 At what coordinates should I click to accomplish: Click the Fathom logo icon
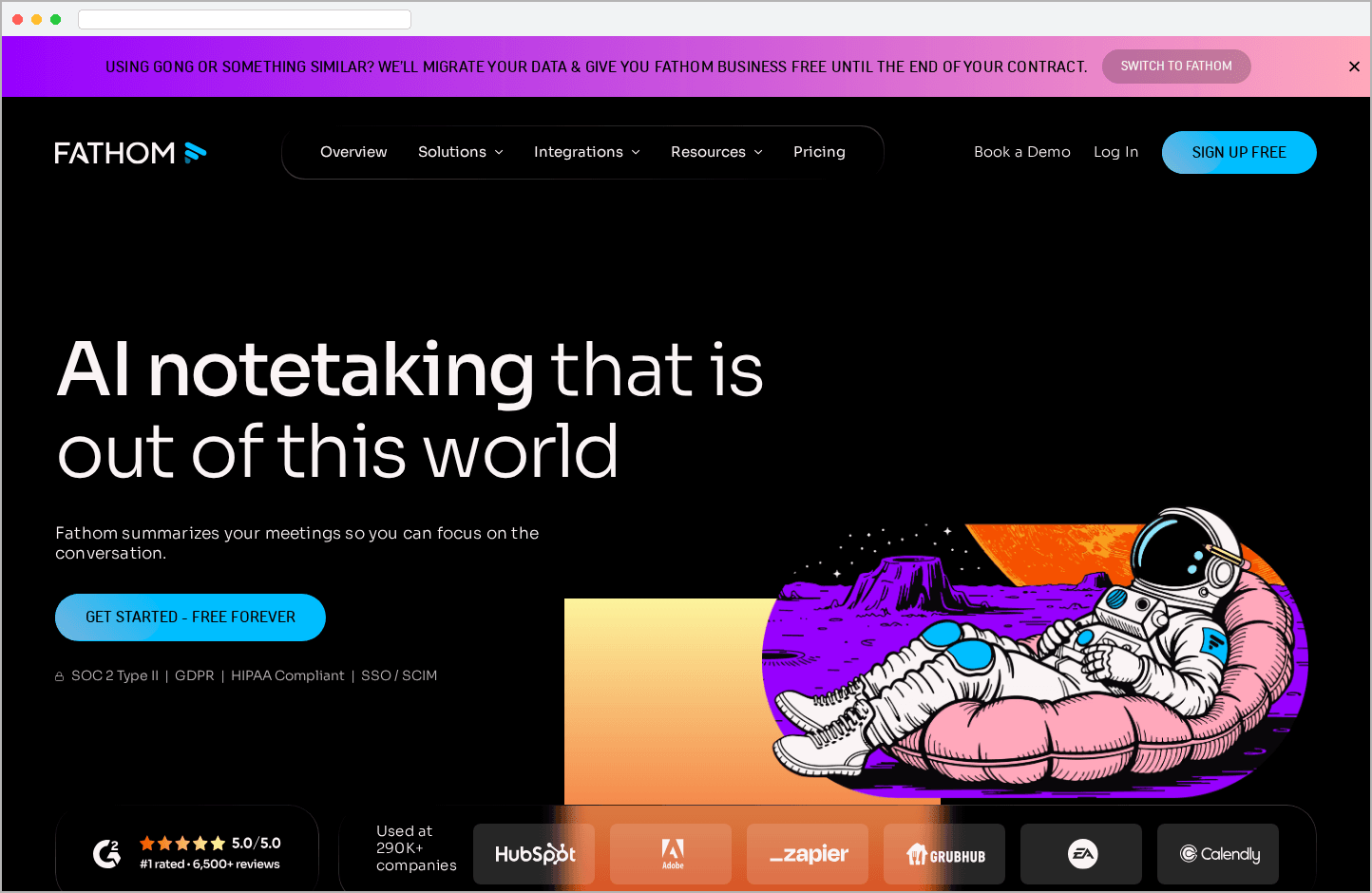pos(195,152)
